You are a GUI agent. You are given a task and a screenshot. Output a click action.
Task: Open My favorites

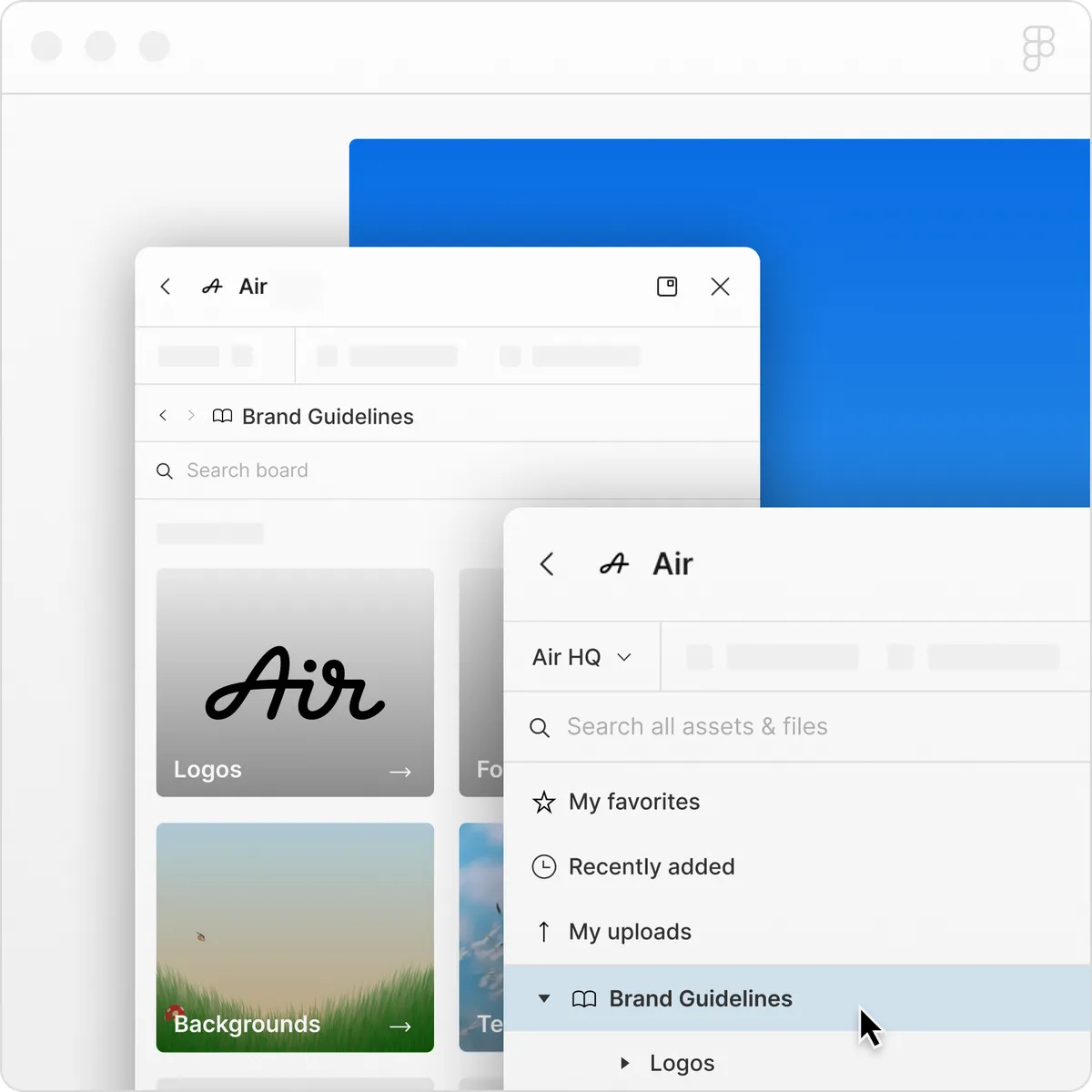point(797,802)
